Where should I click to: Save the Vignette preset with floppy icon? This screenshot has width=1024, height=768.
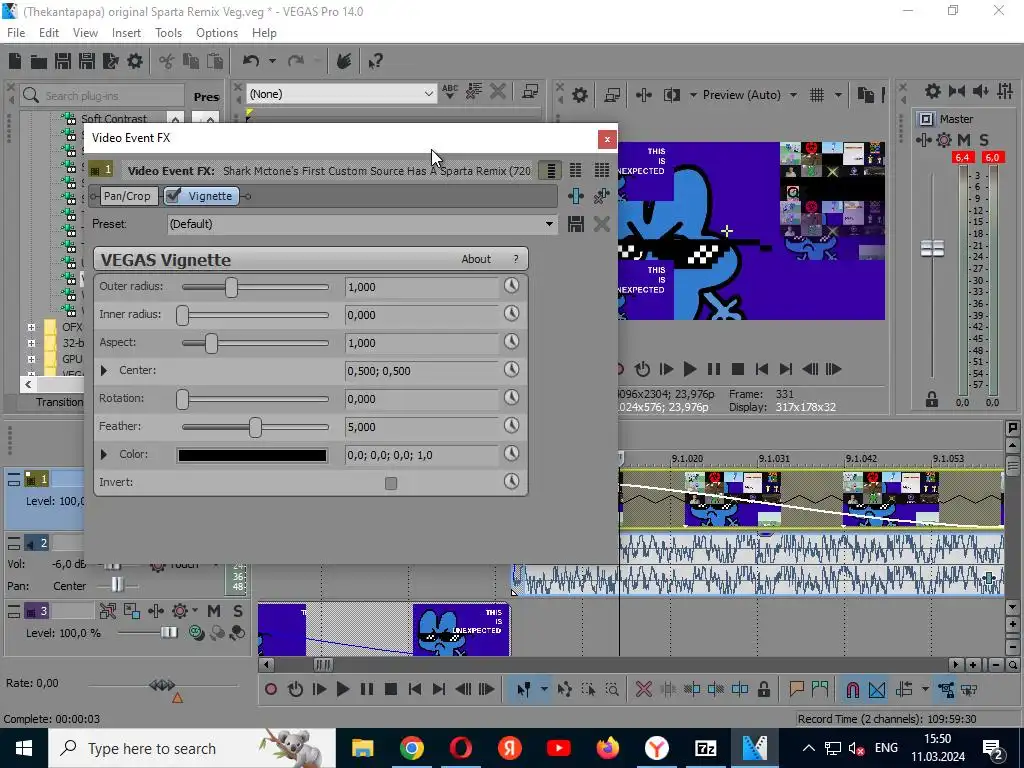575,224
